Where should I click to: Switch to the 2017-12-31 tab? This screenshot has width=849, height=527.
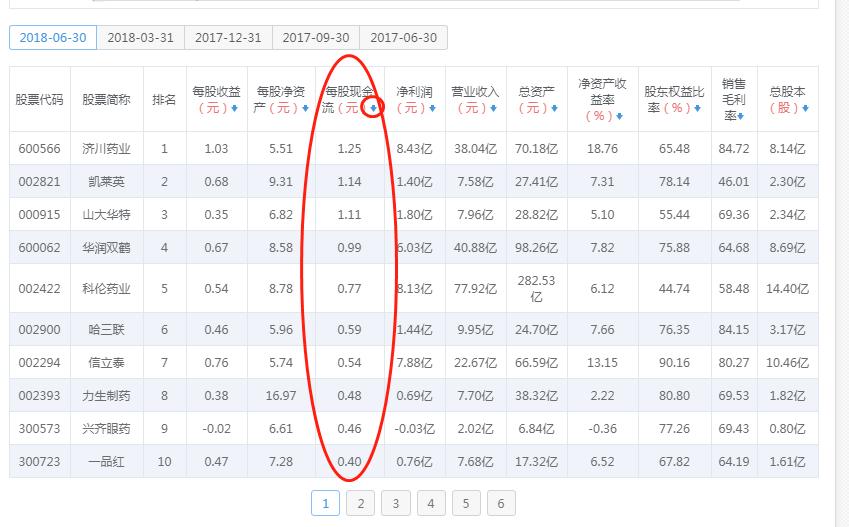(x=228, y=37)
